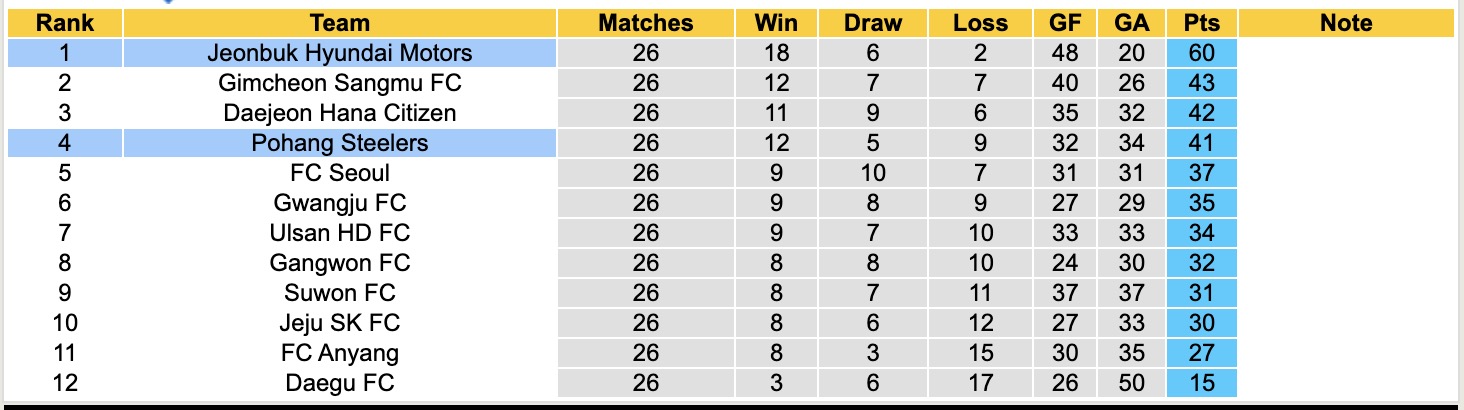Select the Draw column header
1464x410 pixels.
coord(872,23)
